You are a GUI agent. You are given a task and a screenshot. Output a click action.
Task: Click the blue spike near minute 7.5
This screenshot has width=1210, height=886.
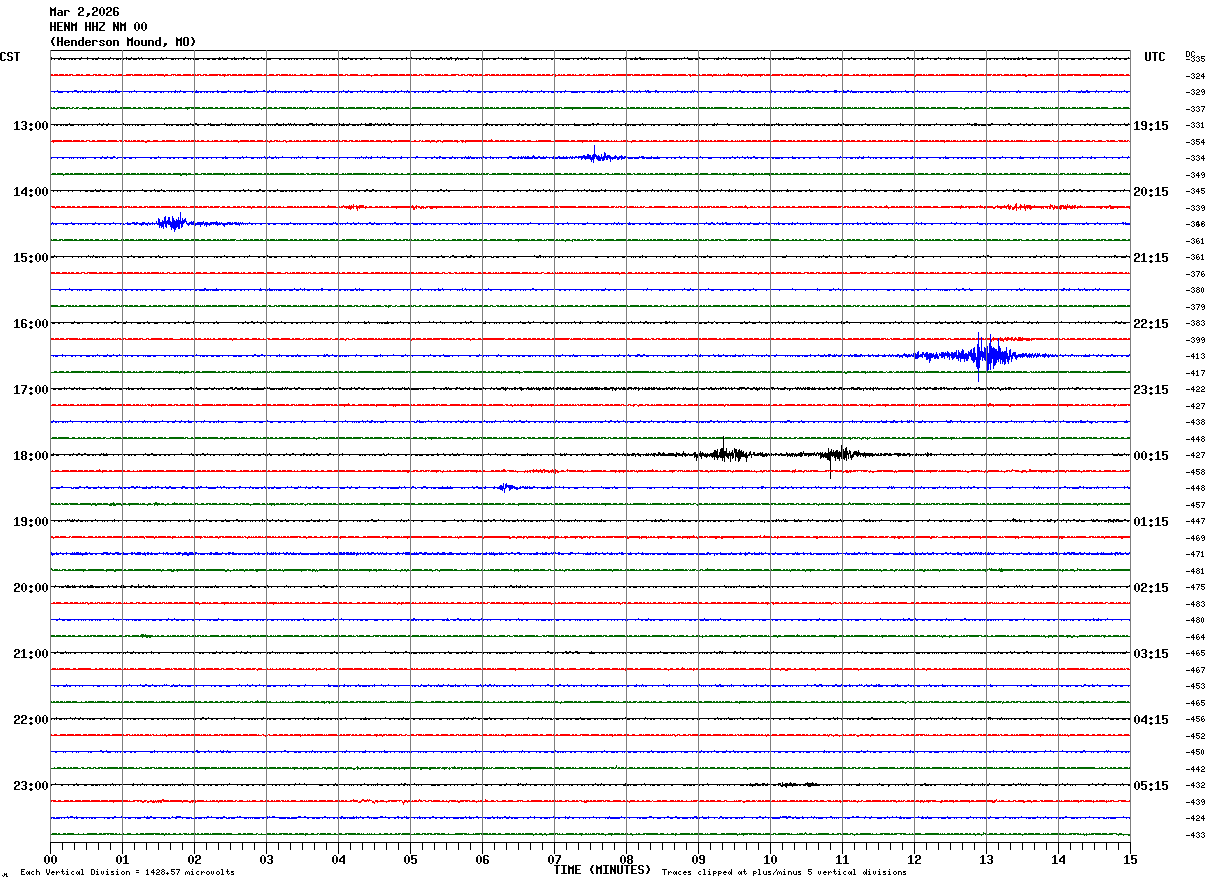coord(594,155)
